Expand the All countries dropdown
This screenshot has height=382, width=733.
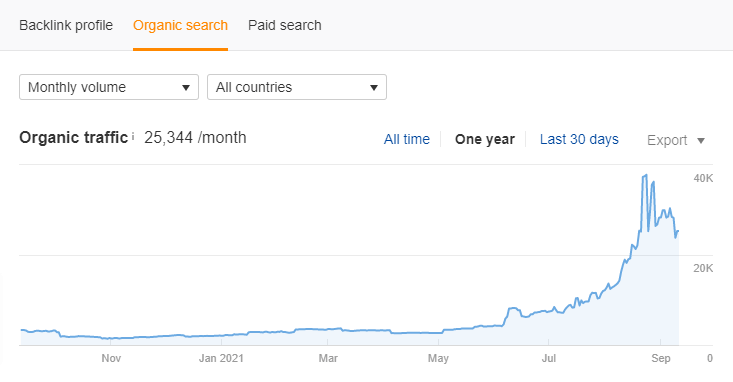tap(297, 87)
